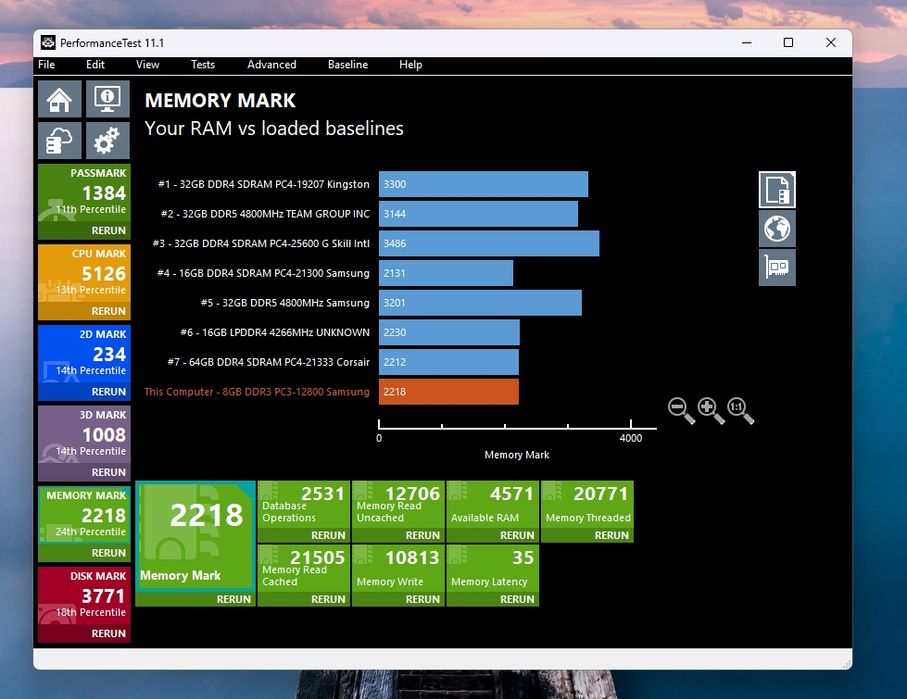Rerun the Memory Threaded test
Image resolution: width=907 pixels, height=699 pixels.
(x=611, y=535)
